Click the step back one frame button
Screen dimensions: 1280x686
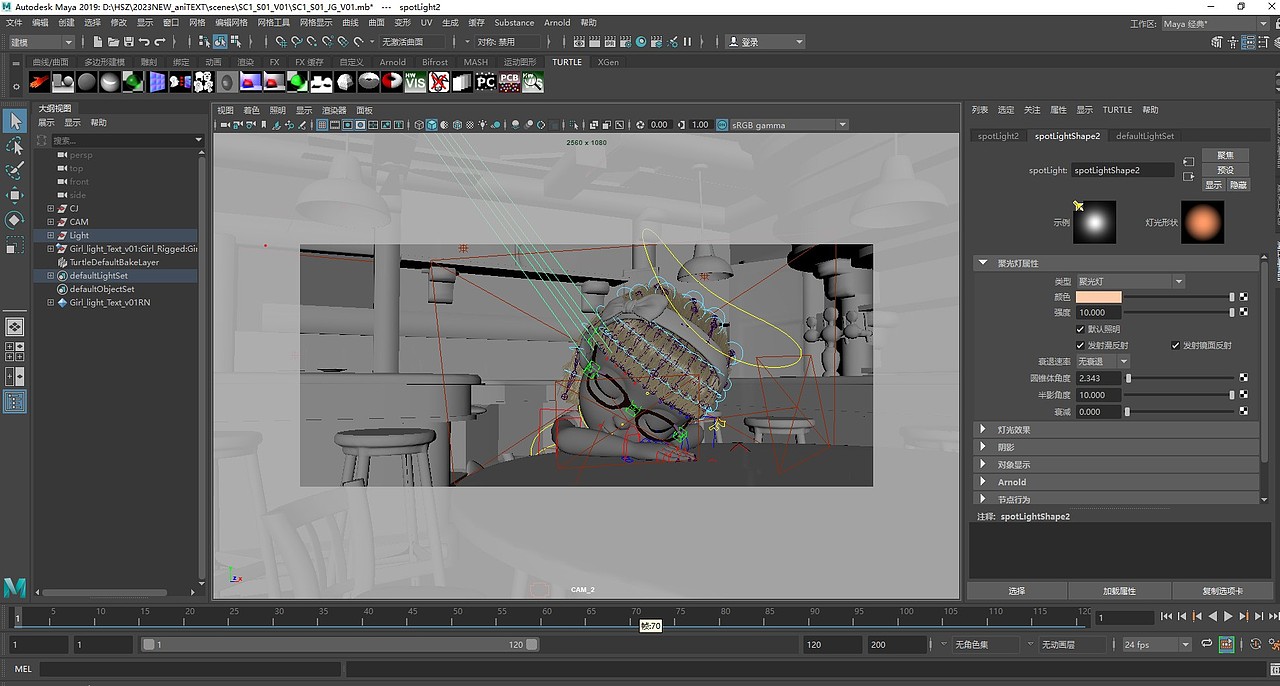point(1183,618)
